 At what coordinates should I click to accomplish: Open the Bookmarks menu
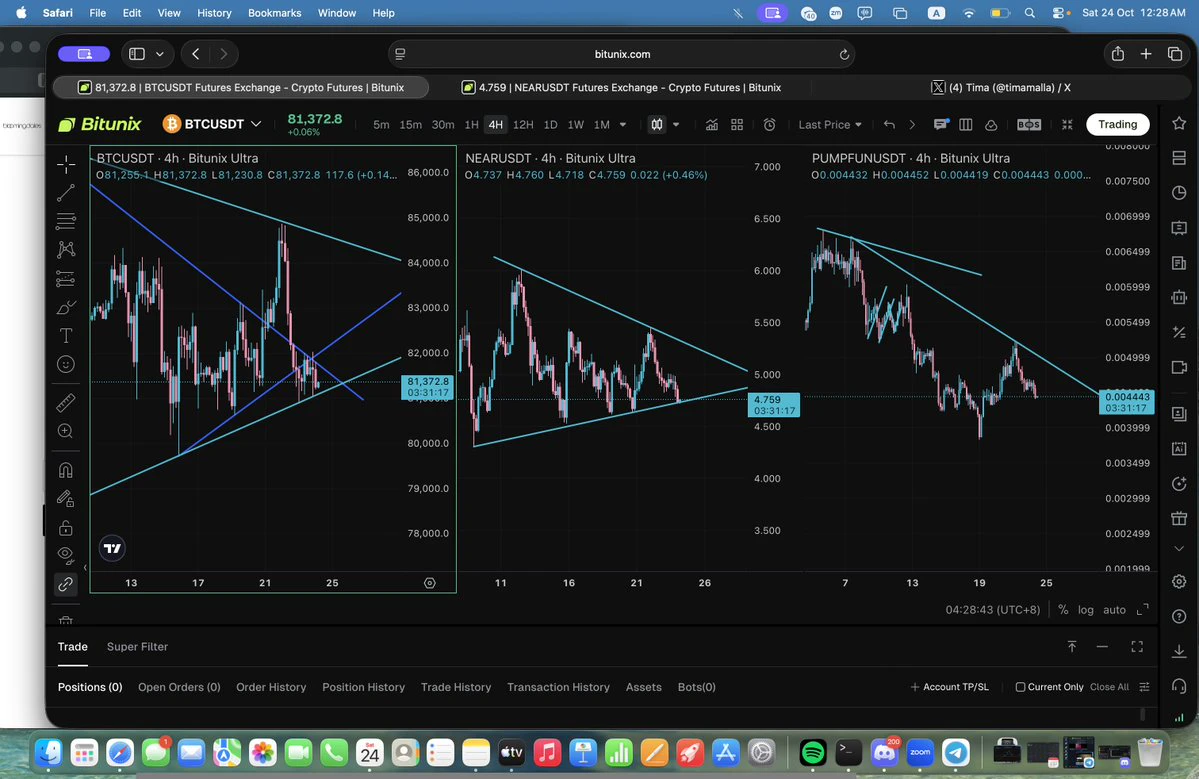click(275, 13)
